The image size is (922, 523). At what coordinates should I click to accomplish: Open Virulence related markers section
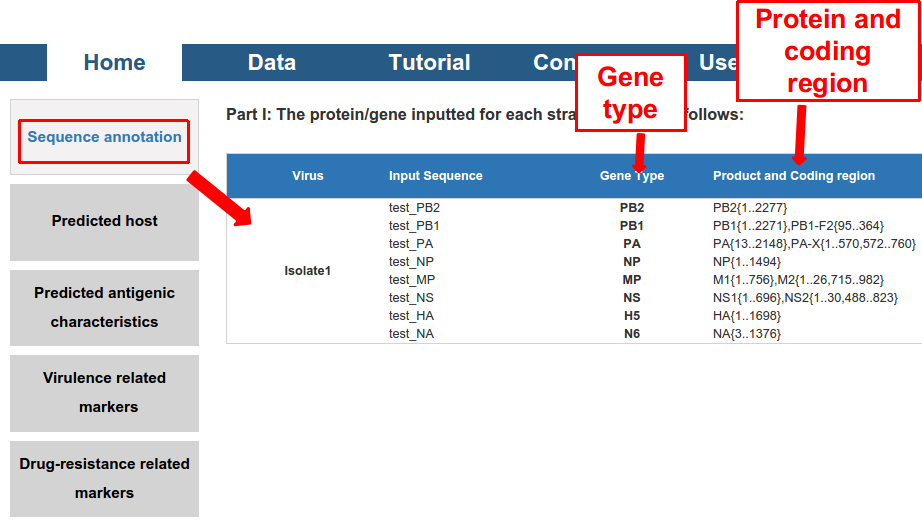pyautogui.click(x=104, y=392)
